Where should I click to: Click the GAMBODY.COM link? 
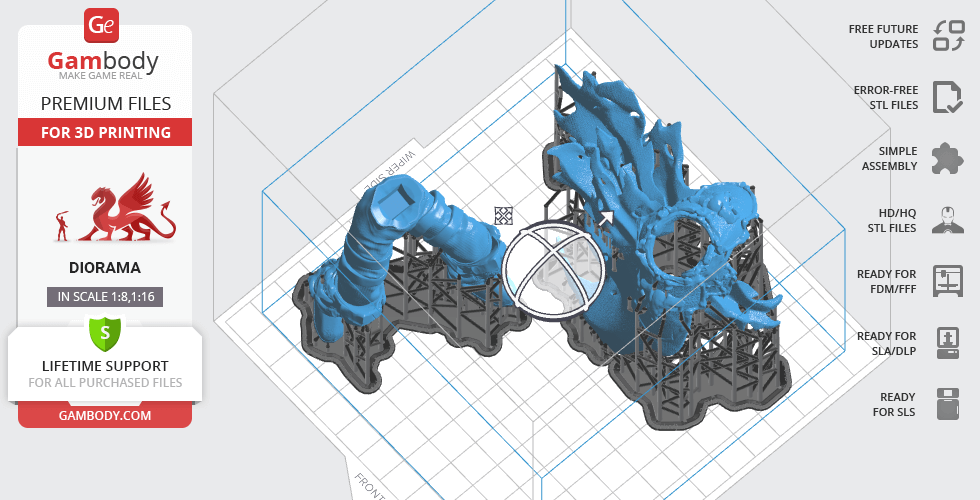105,414
